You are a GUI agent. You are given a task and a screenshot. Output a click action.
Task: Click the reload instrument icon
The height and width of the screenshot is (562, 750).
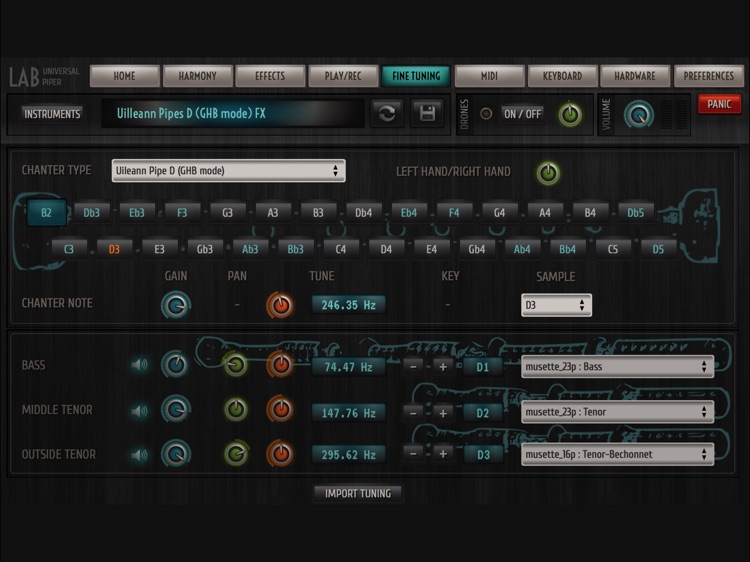tap(387, 114)
